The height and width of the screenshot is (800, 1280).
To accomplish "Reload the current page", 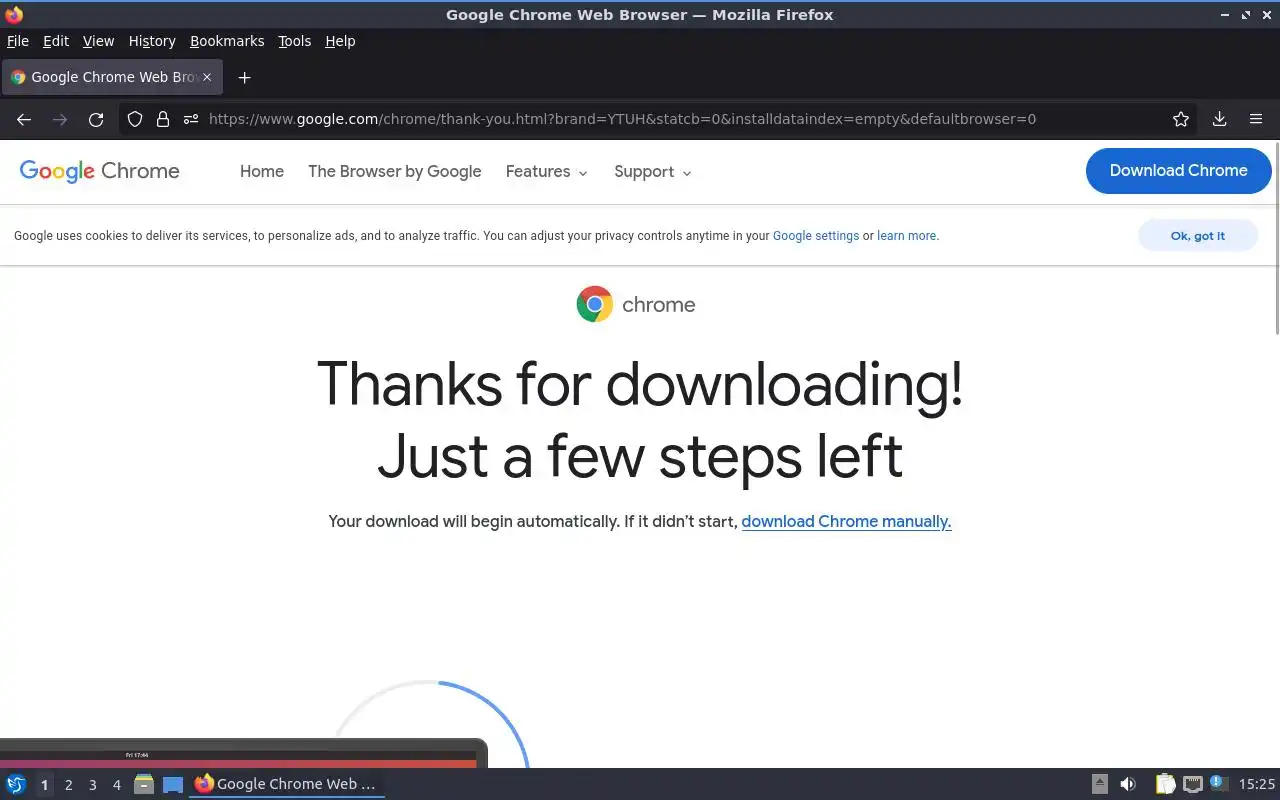I will point(96,119).
